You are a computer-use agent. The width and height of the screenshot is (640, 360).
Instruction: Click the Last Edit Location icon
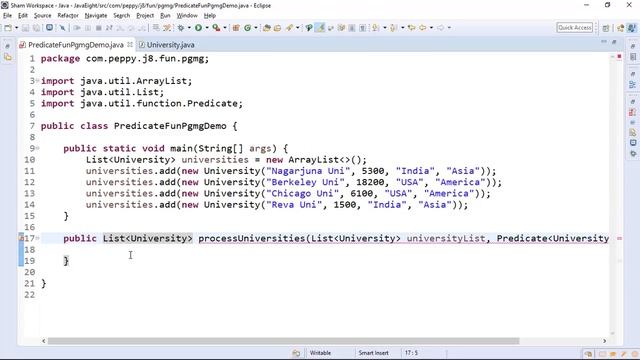click(x=411, y=28)
